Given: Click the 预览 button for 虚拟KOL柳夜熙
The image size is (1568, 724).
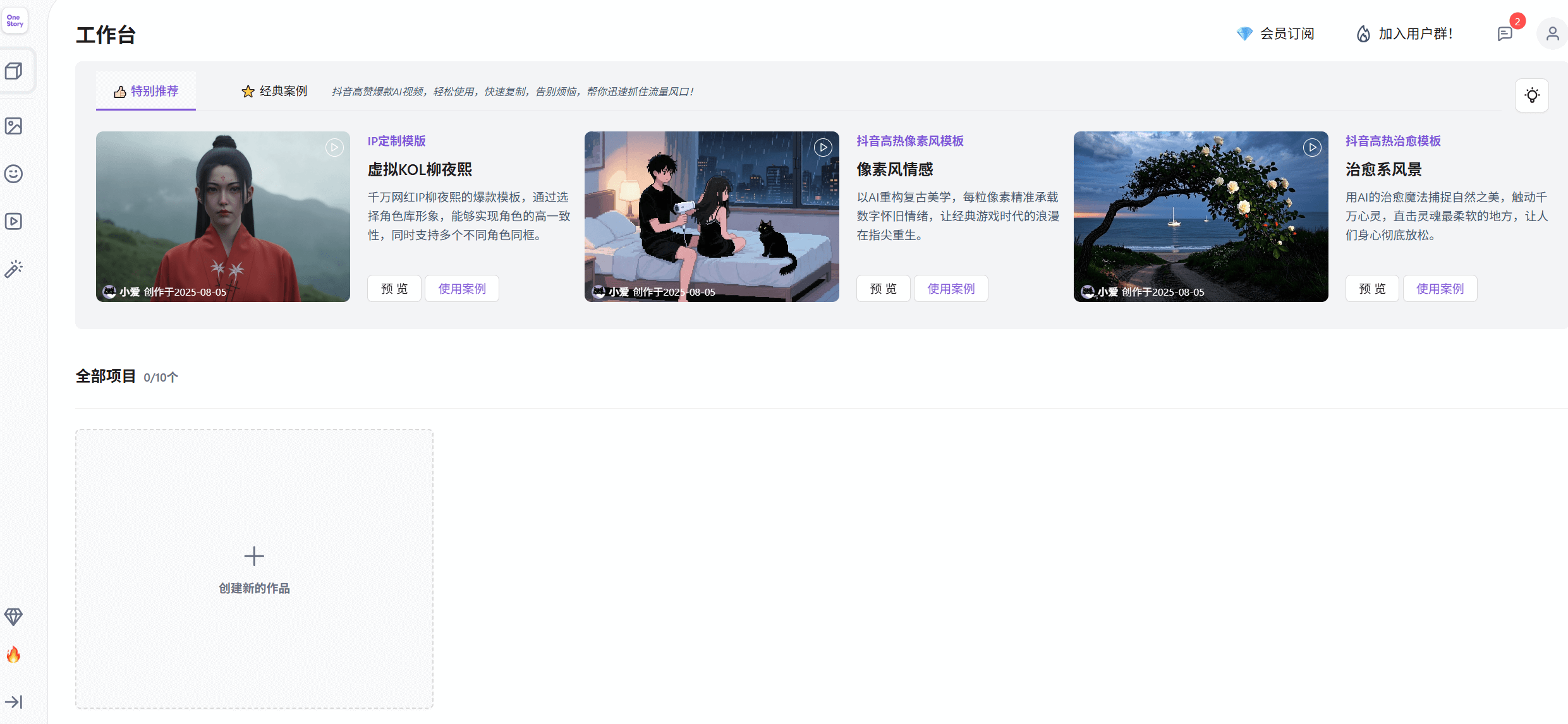Looking at the screenshot, I should pos(394,288).
